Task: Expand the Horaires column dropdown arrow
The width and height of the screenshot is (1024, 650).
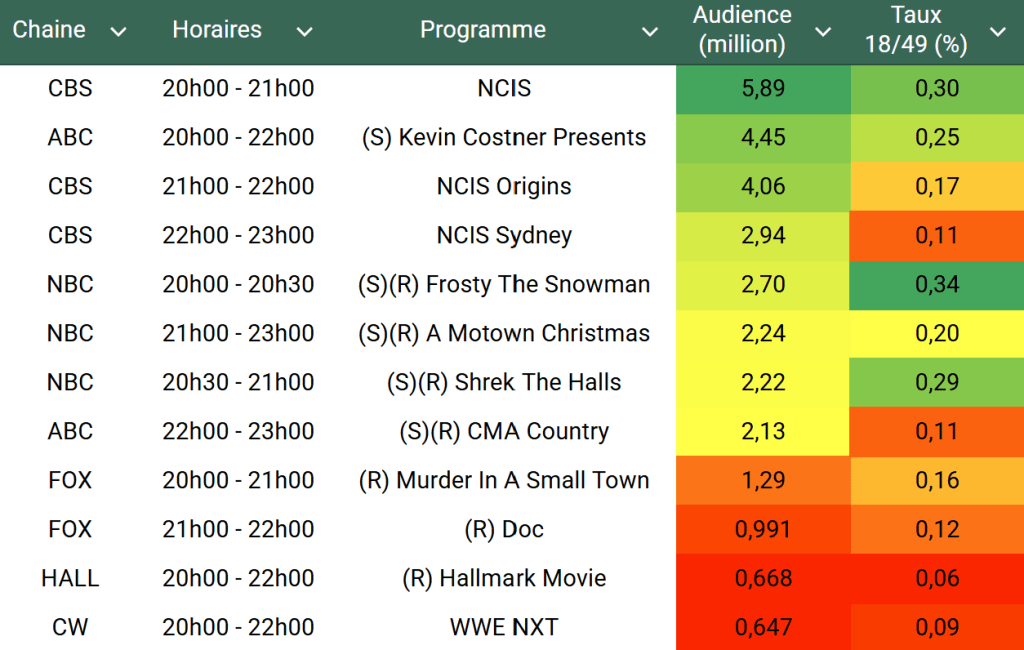Action: tap(304, 32)
